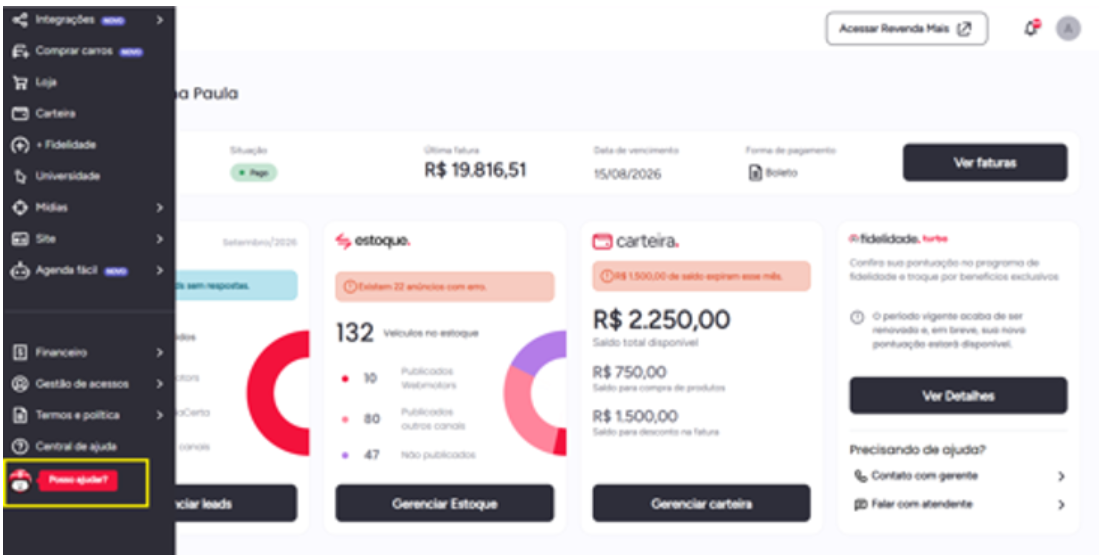This screenshot has height=556, width=1099.
Task: Click the Loja shopping cart icon
Action: tap(20, 82)
